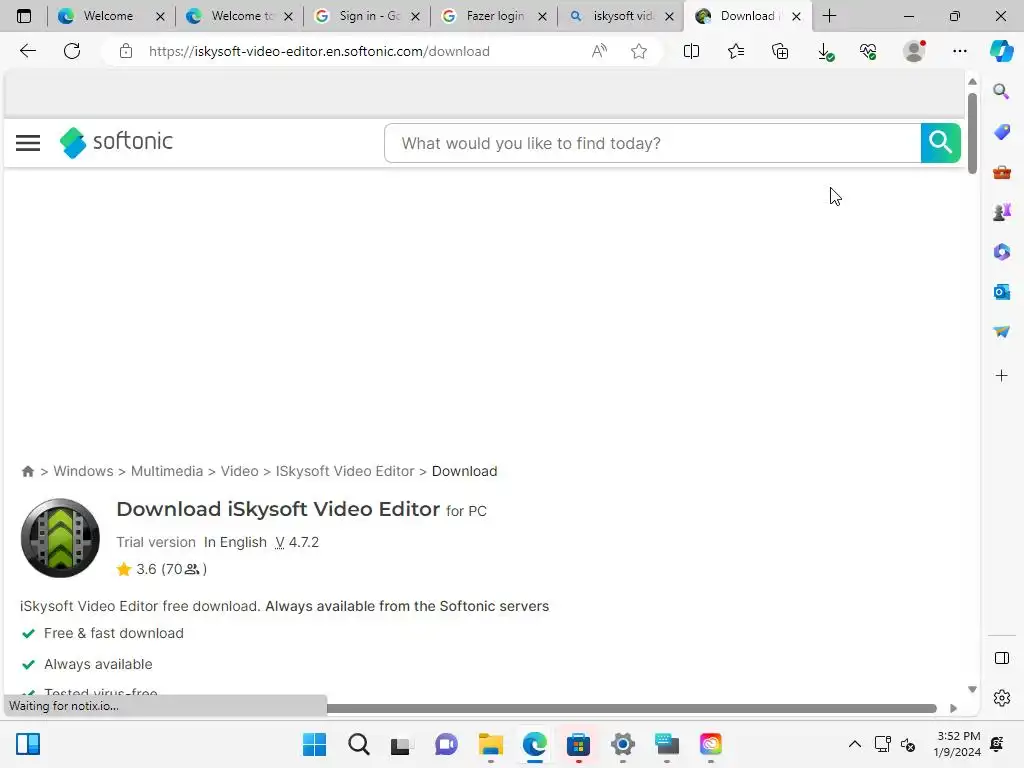Open File Explorer from taskbar
Screen dimensions: 1024x768
coord(490,744)
